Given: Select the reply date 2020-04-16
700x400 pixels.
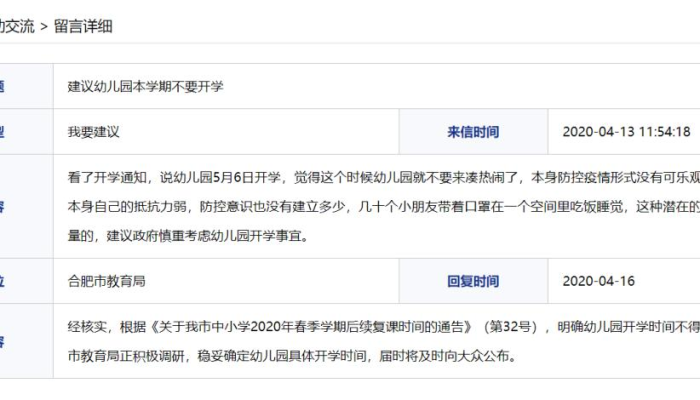Looking at the screenshot, I should tap(598, 281).
